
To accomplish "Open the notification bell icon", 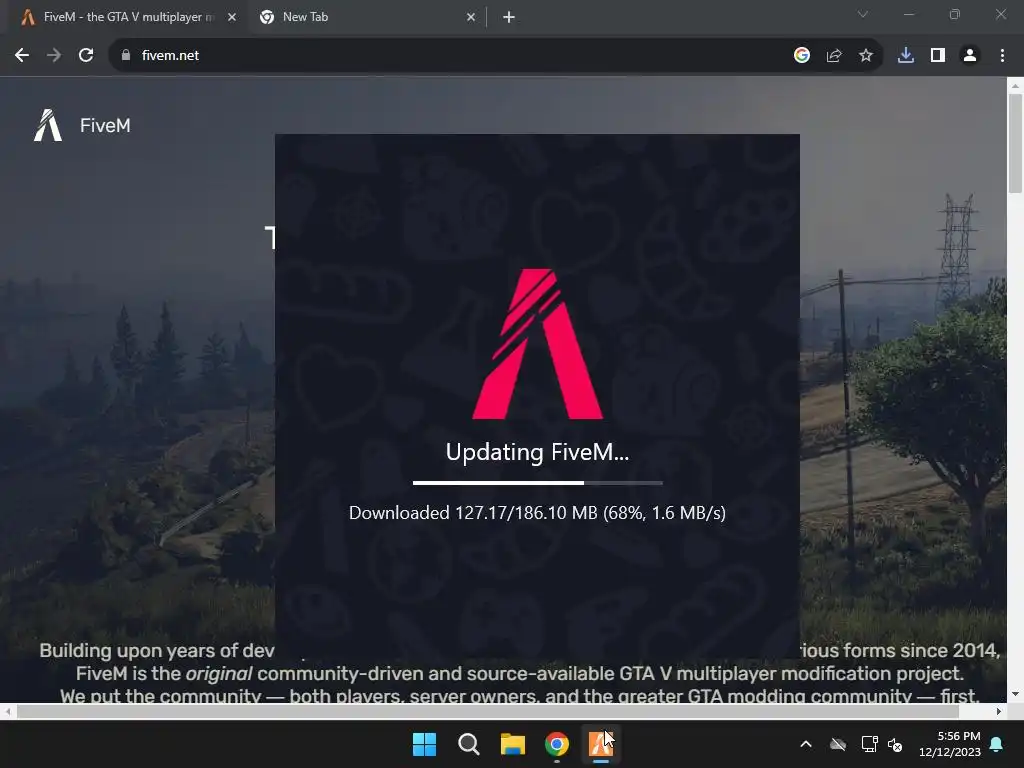I will pyautogui.click(x=997, y=744).
